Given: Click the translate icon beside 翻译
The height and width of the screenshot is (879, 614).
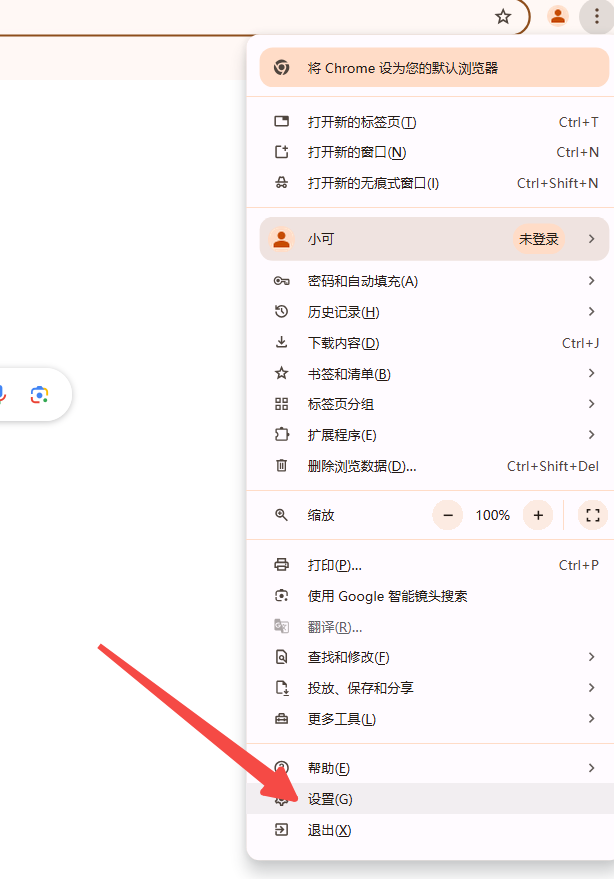Looking at the screenshot, I should tap(281, 626).
